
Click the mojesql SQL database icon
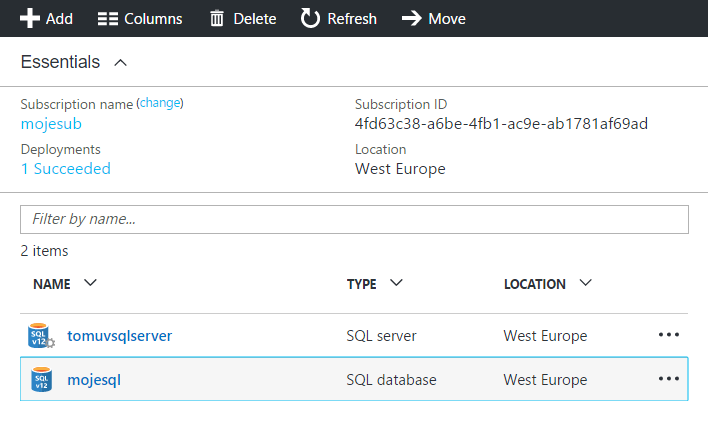click(41, 379)
